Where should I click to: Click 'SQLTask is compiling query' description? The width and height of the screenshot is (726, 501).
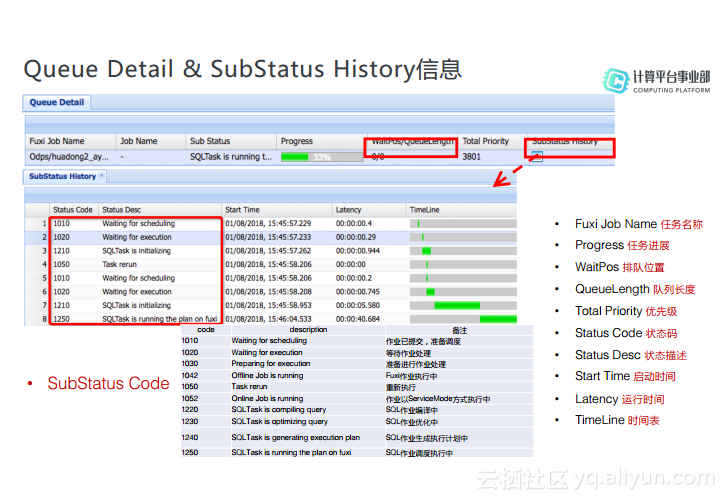pyautogui.click(x=279, y=409)
